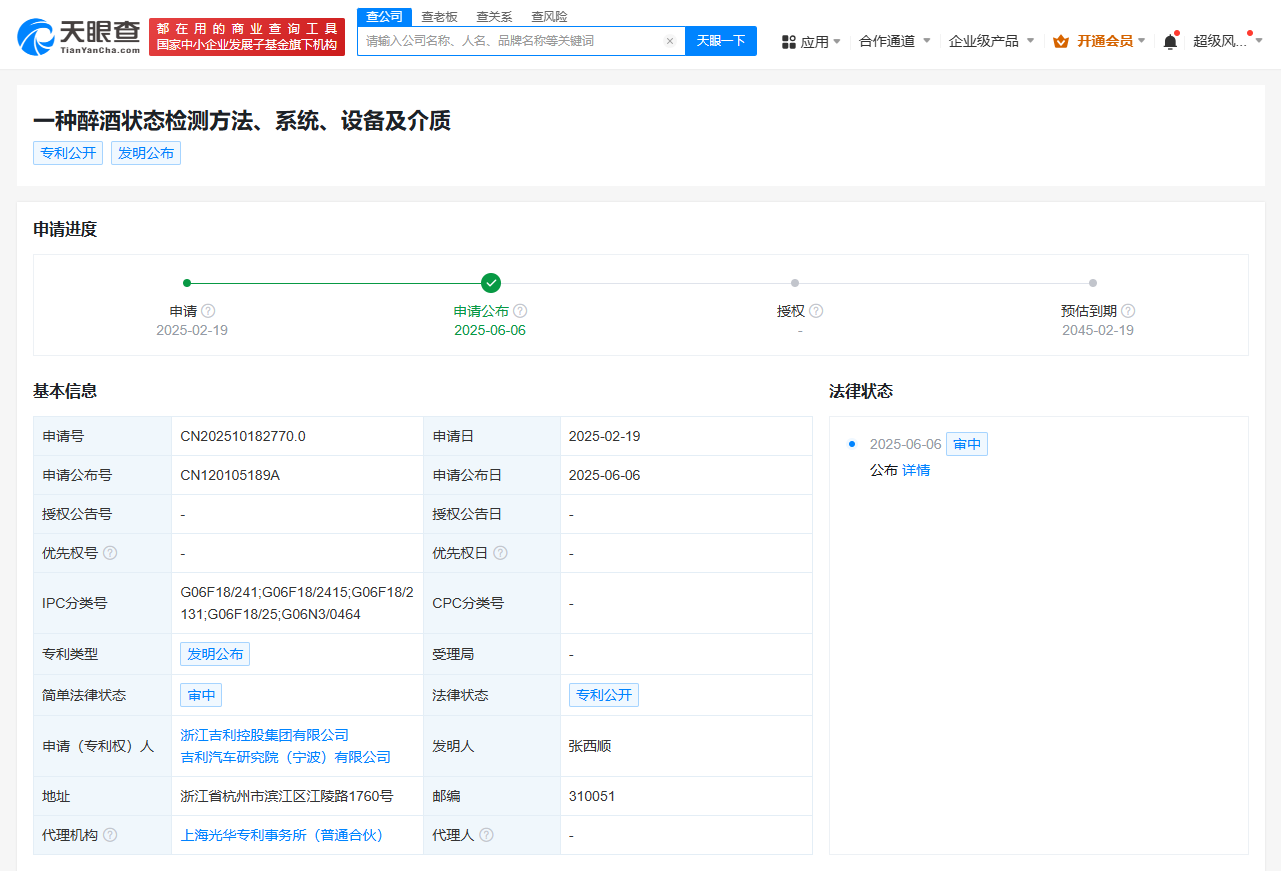Expand the 合作通道 dropdown

click(x=894, y=41)
